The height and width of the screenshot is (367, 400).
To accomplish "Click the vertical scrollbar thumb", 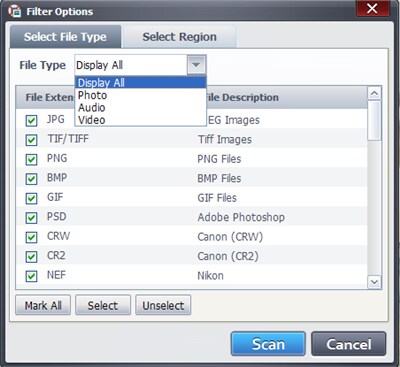I will click(374, 121).
